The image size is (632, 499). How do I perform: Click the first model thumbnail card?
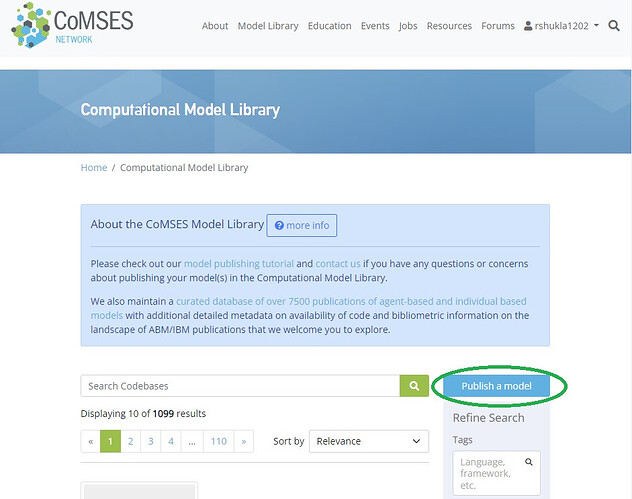click(139, 490)
